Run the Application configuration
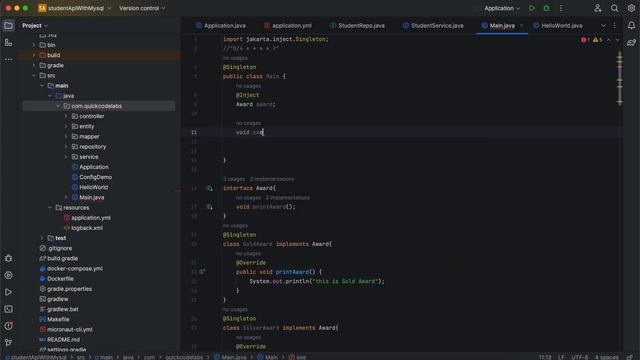Screen dimensions: 640x360 click(532, 8)
